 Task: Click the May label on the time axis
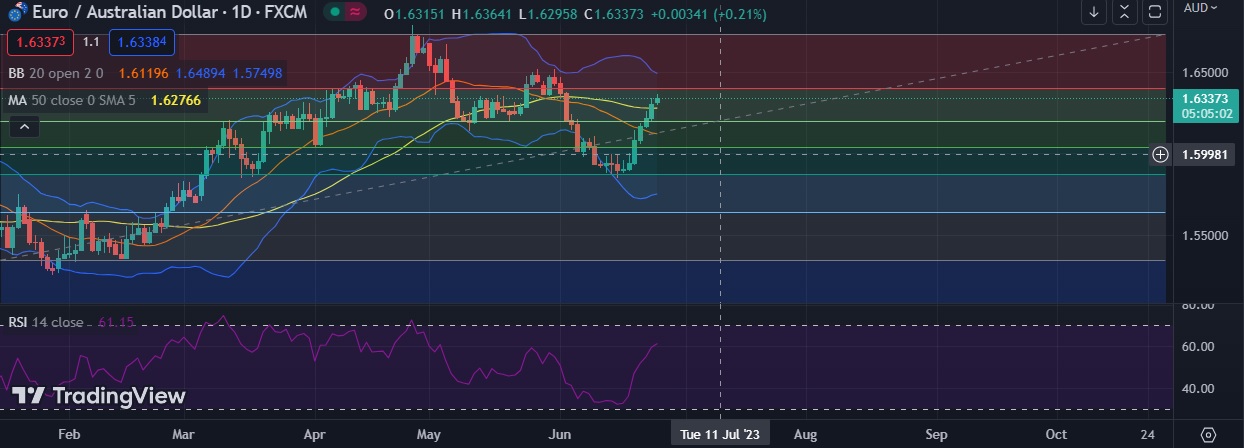tap(429, 435)
